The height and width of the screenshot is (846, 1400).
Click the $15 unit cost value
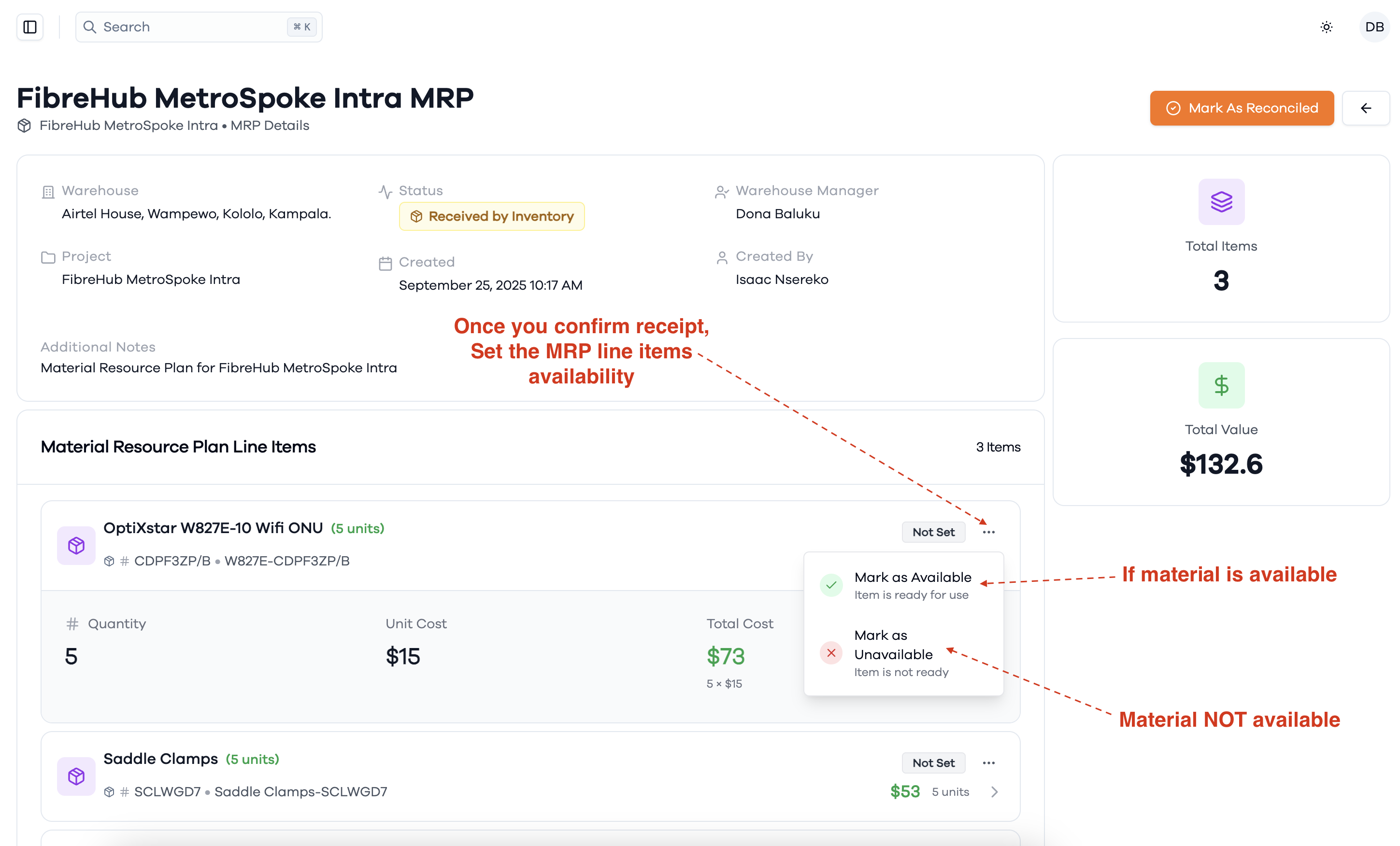402,656
